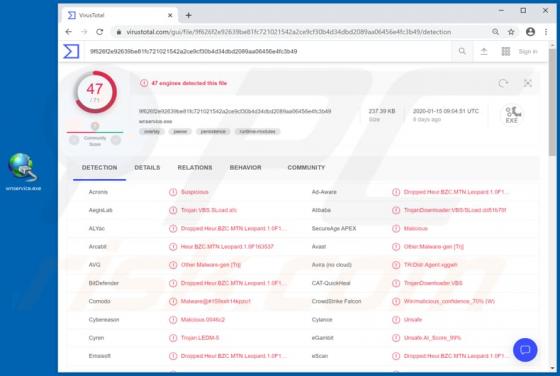Open the apps grid icon
Screen dimensions: 560x376
pyautogui.click(x=506, y=51)
